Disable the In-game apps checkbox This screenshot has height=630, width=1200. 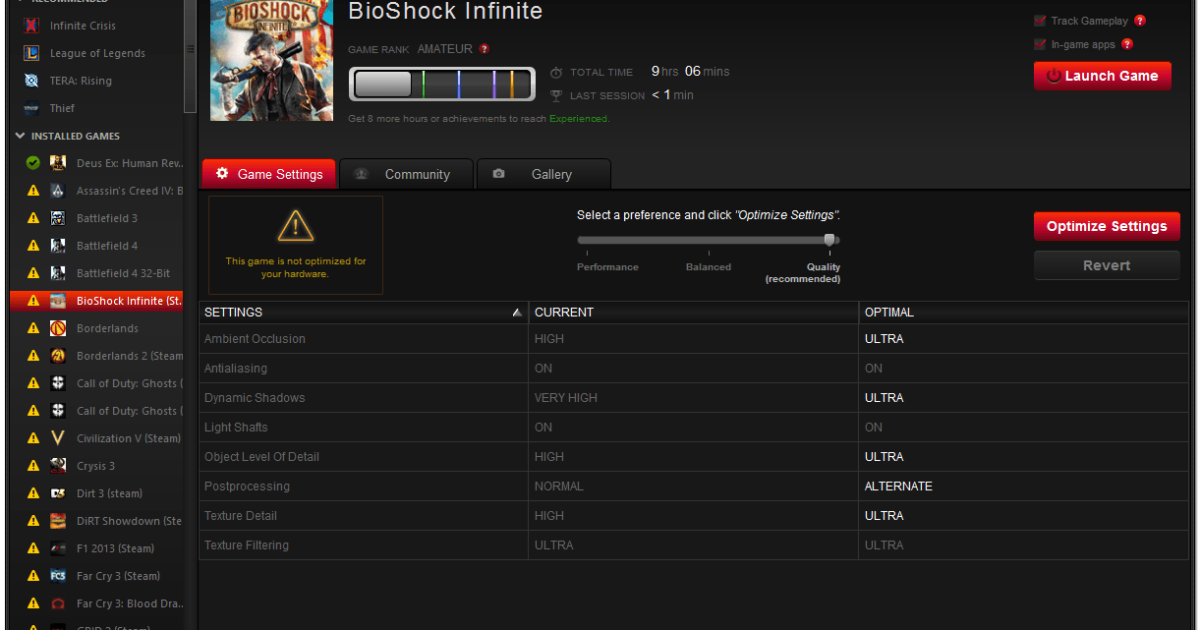pyautogui.click(x=1038, y=44)
